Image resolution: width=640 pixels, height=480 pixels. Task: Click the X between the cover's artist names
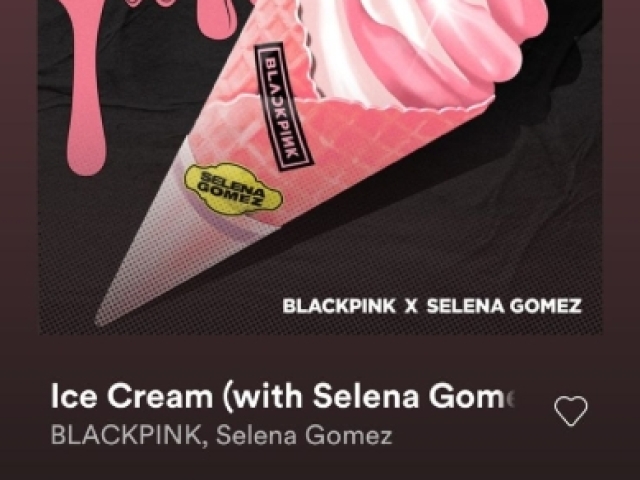pyautogui.click(x=411, y=306)
